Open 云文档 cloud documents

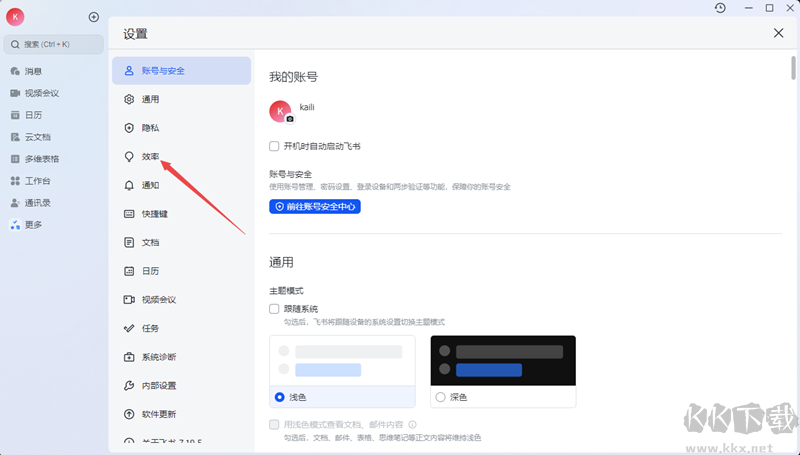pyautogui.click(x=31, y=137)
